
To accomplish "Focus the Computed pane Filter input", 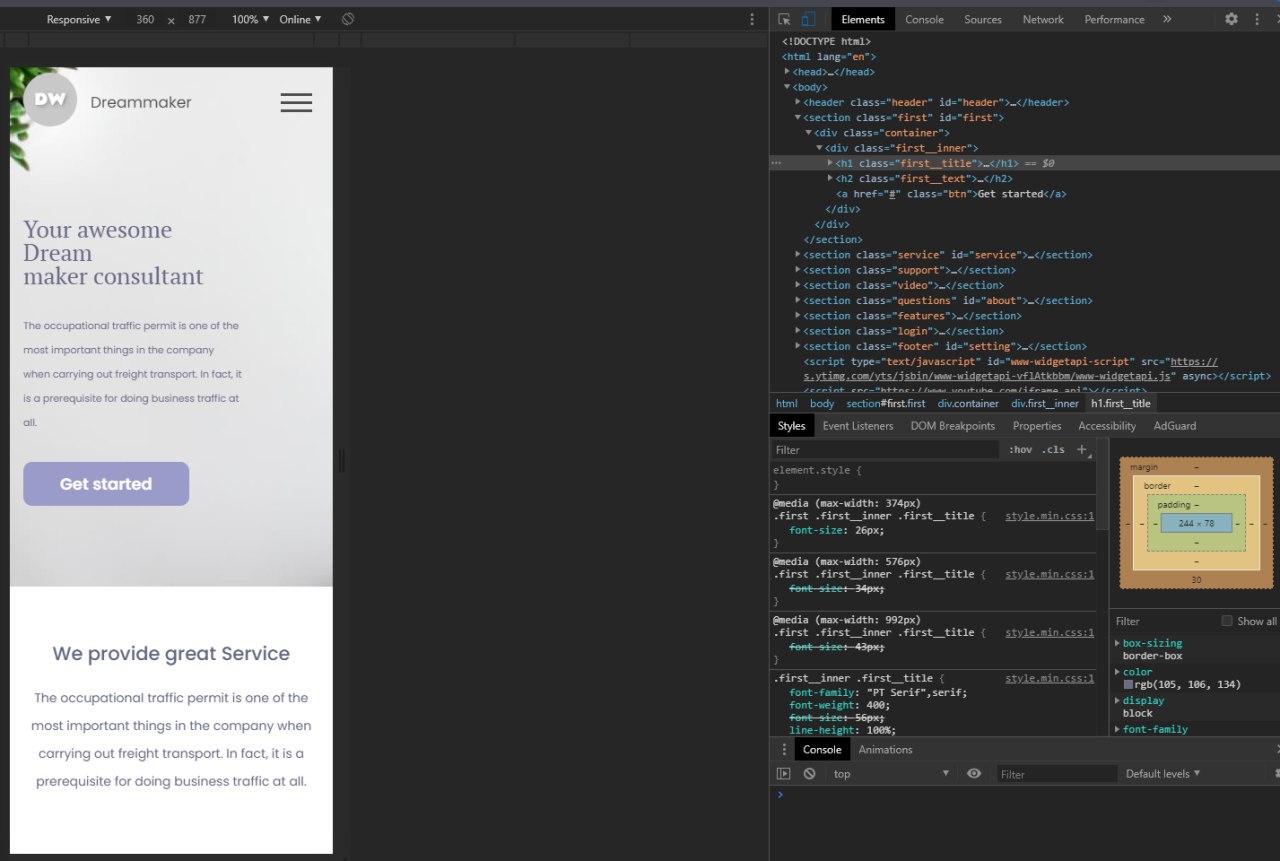I will [1165, 621].
